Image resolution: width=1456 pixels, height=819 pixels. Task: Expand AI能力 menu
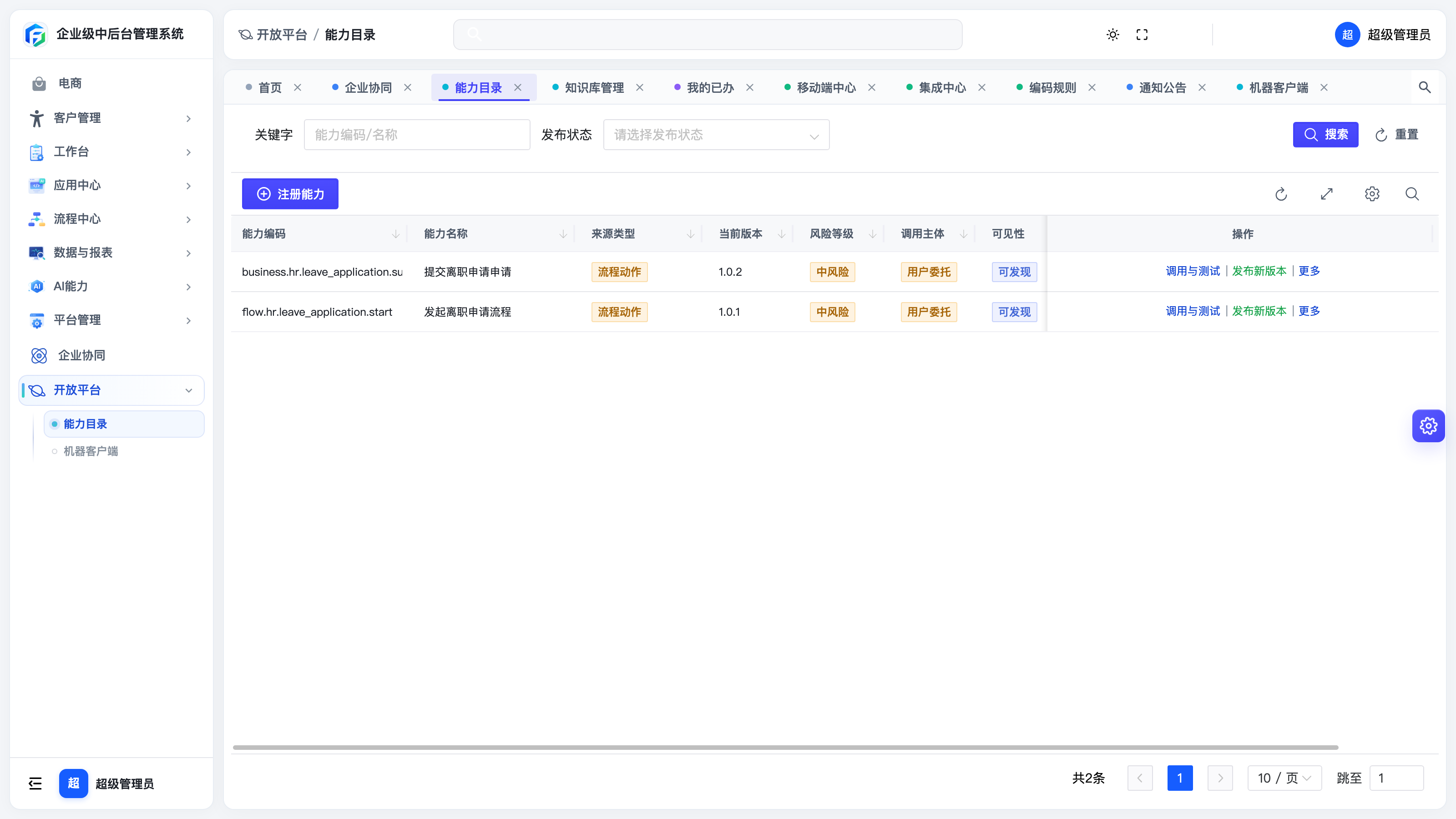click(x=111, y=286)
